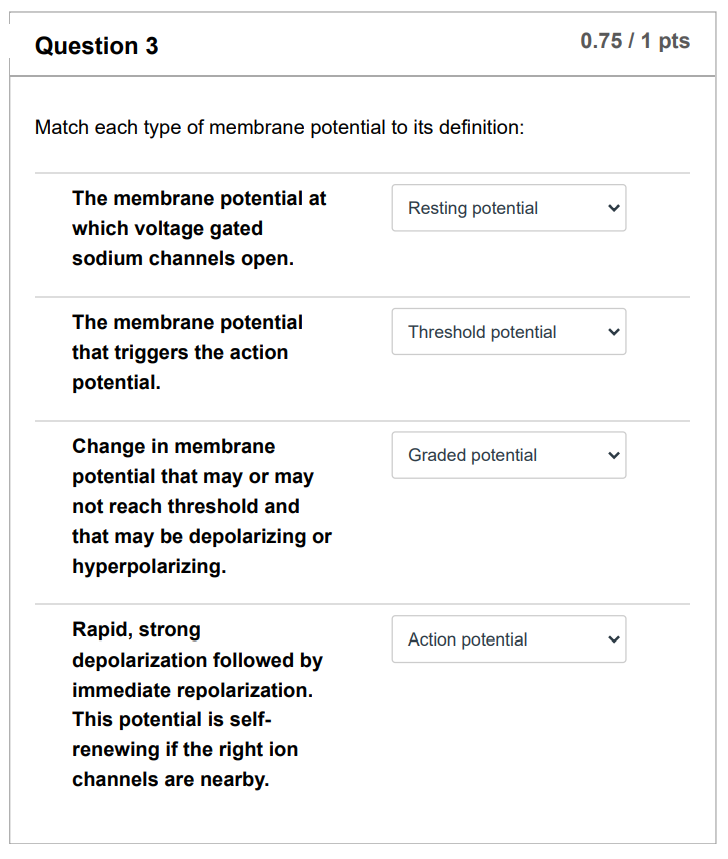
Task: Click the chevron arrow beside Threshold potential
Action: [x=614, y=332]
